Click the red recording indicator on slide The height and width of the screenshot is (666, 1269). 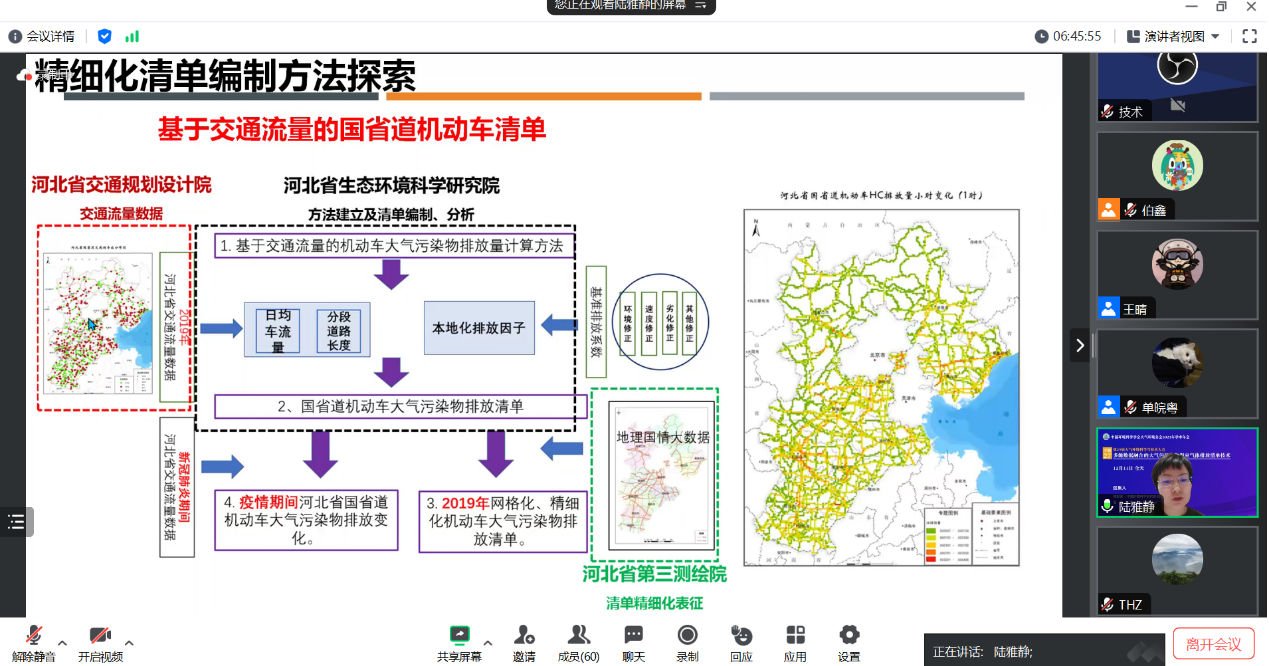24,76
